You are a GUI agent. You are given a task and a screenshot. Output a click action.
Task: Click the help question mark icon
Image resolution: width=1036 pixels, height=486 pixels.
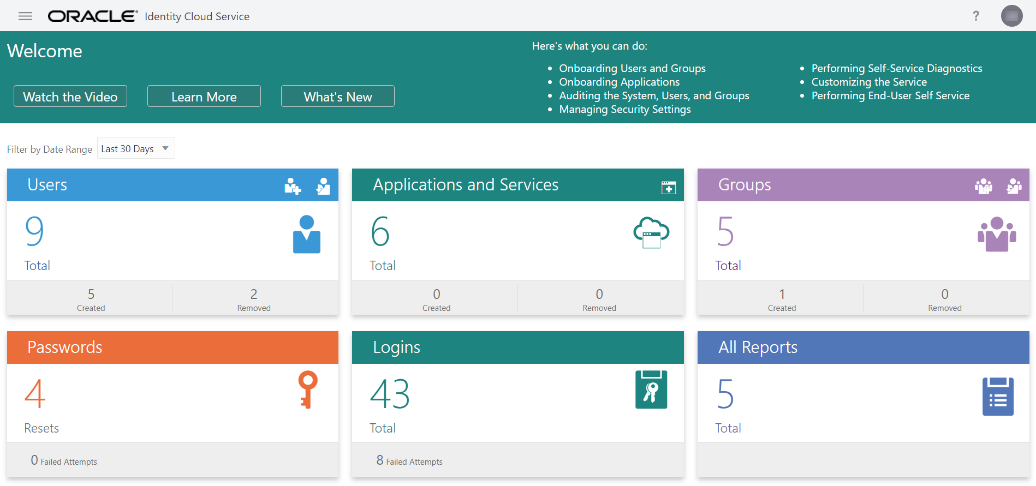[x=976, y=16]
